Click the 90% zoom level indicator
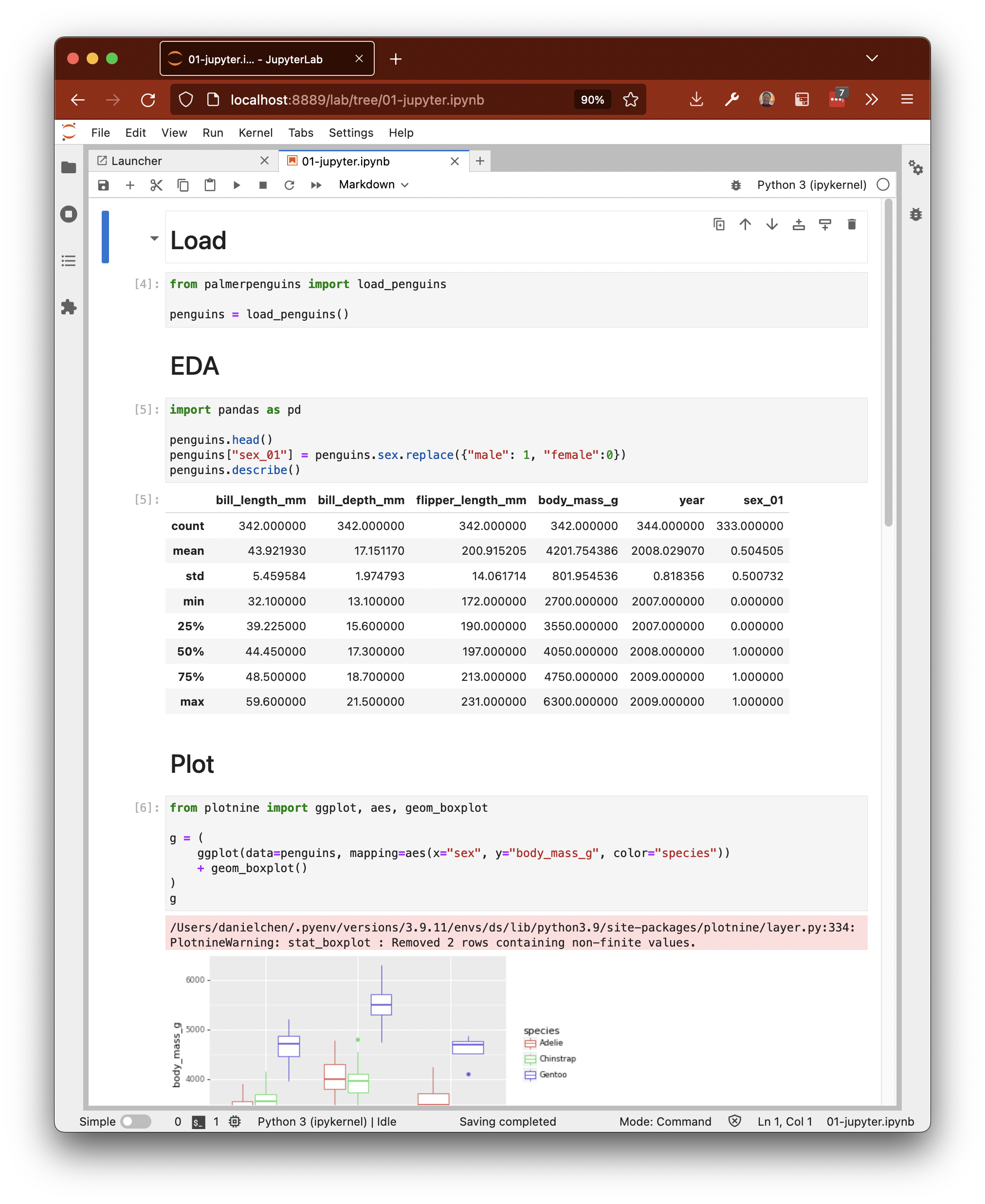 [592, 100]
